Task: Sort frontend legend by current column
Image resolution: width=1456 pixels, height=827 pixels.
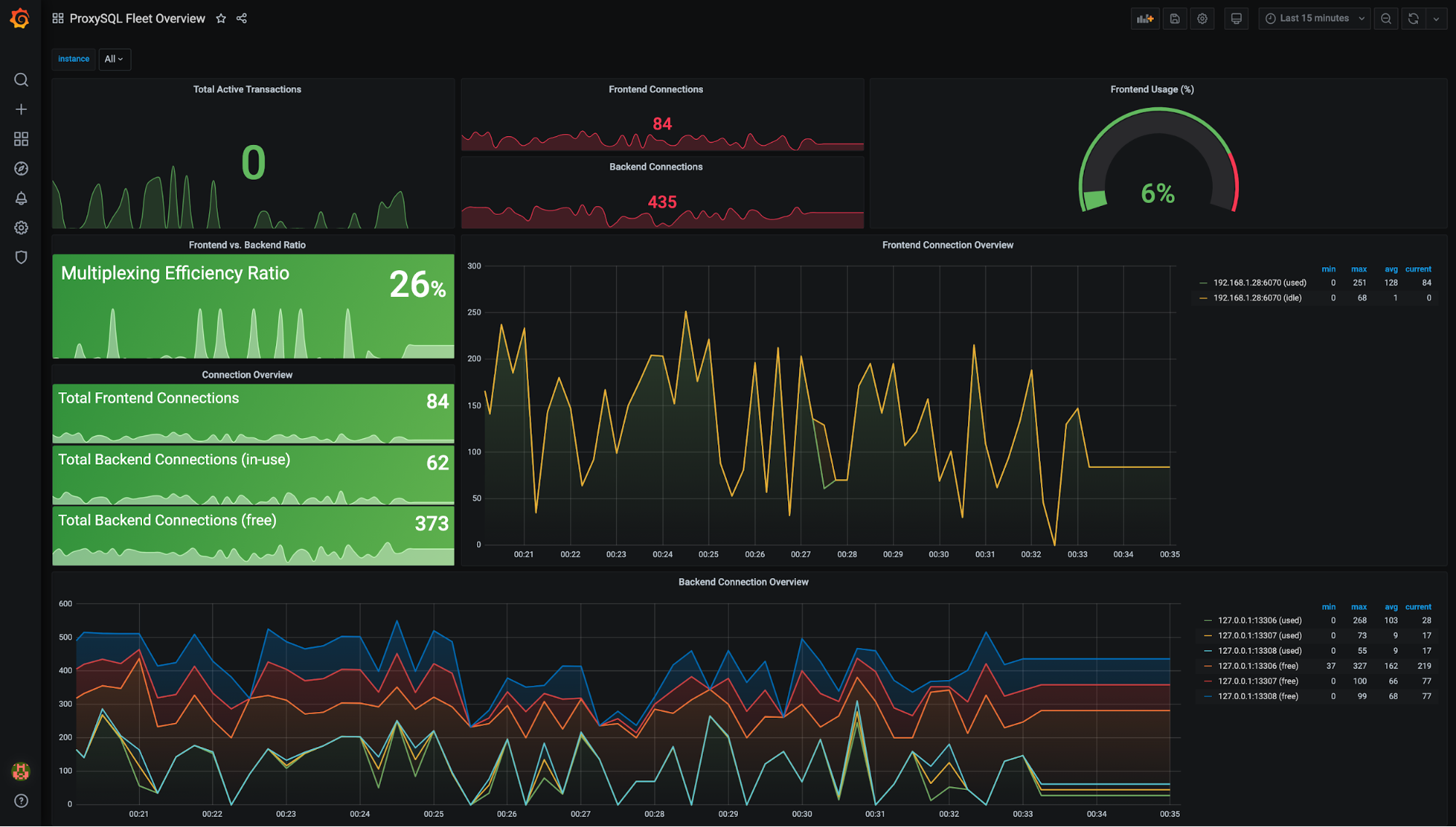Action: click(x=1418, y=269)
